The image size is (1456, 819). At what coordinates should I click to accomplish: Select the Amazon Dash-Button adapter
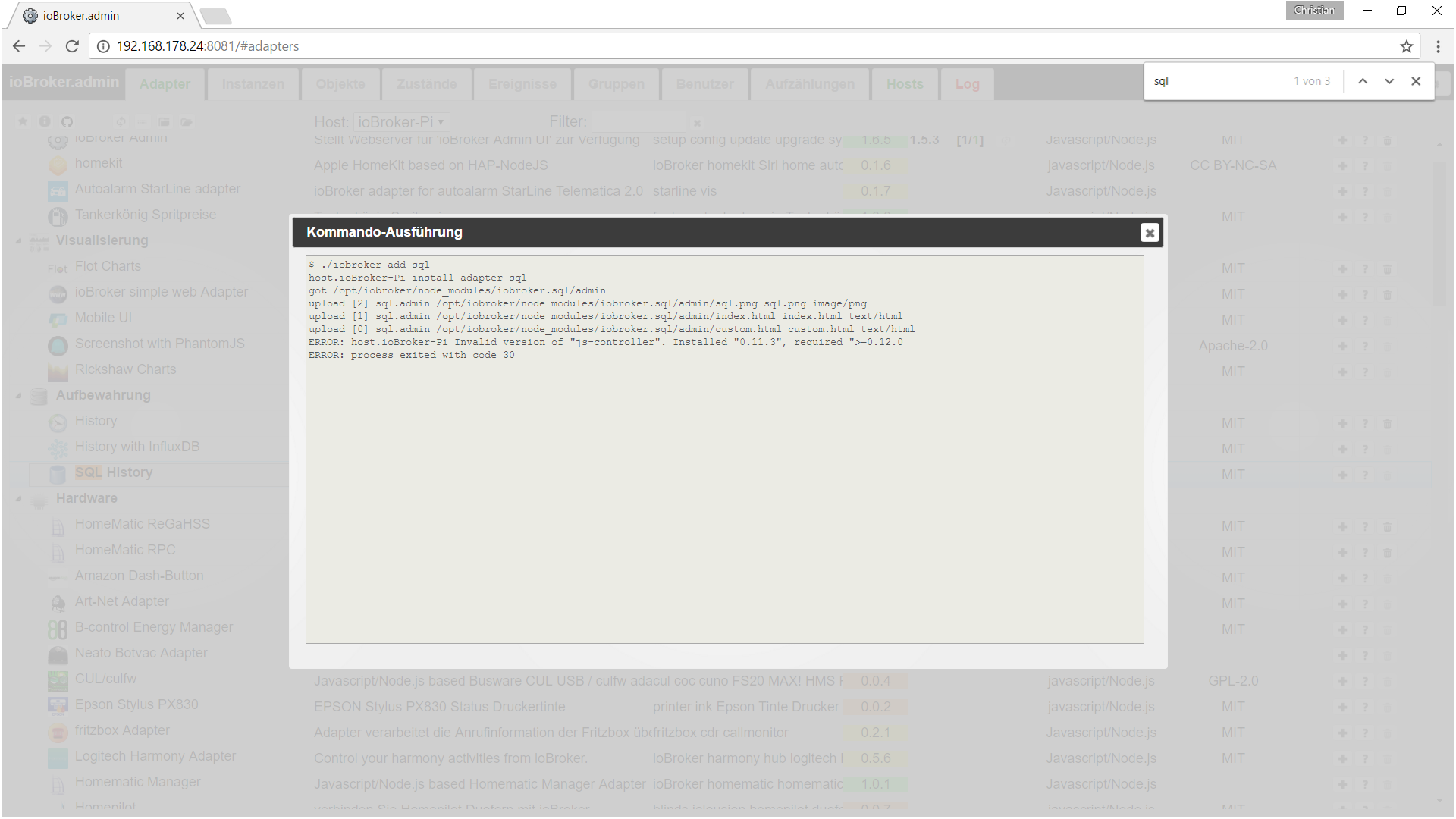coord(139,576)
